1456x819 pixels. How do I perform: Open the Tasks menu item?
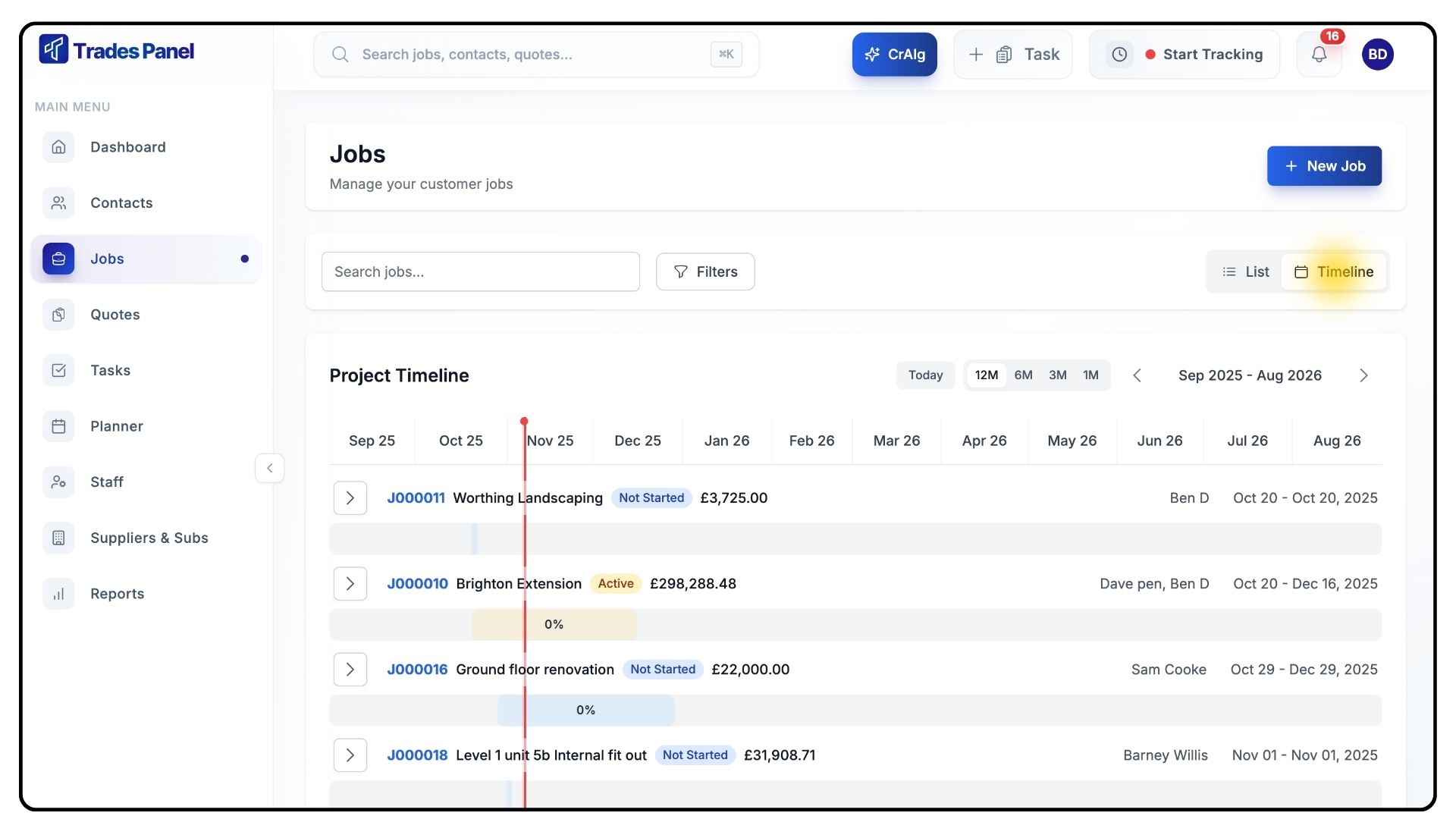110,370
